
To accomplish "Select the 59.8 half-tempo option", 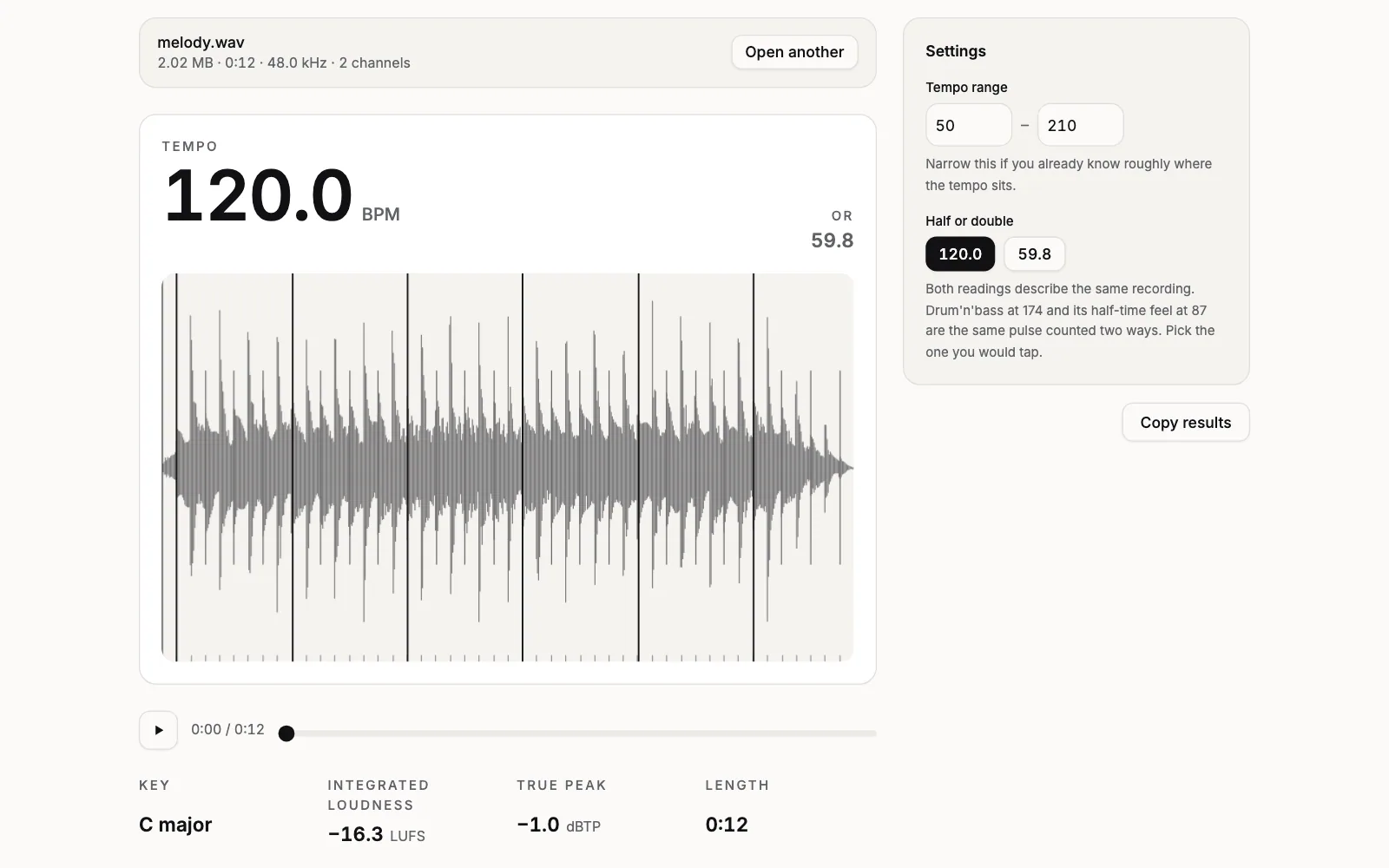I will point(1034,254).
